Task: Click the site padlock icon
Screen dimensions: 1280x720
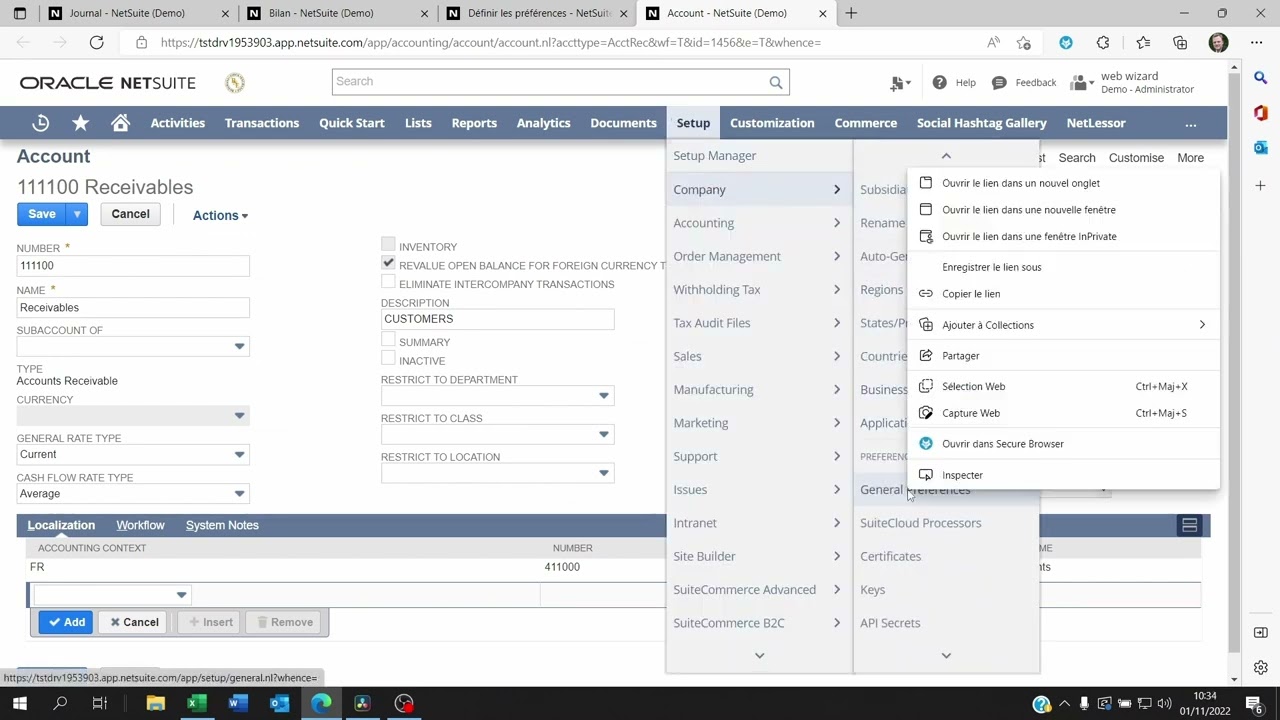Action: pyautogui.click(x=141, y=42)
